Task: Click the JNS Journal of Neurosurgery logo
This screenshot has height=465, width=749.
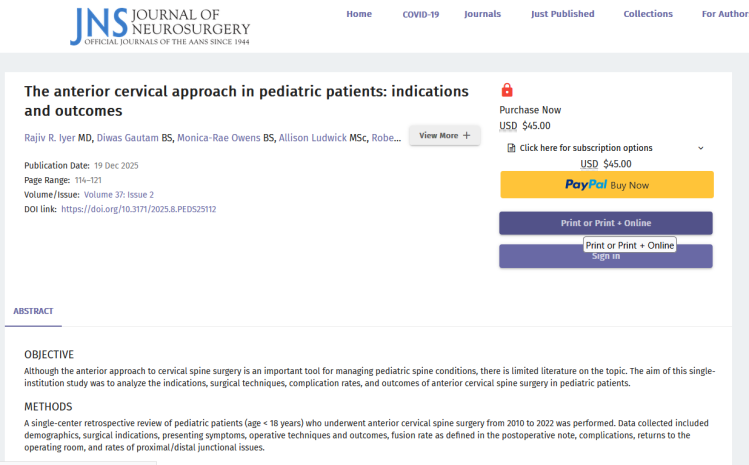Action: (160, 26)
